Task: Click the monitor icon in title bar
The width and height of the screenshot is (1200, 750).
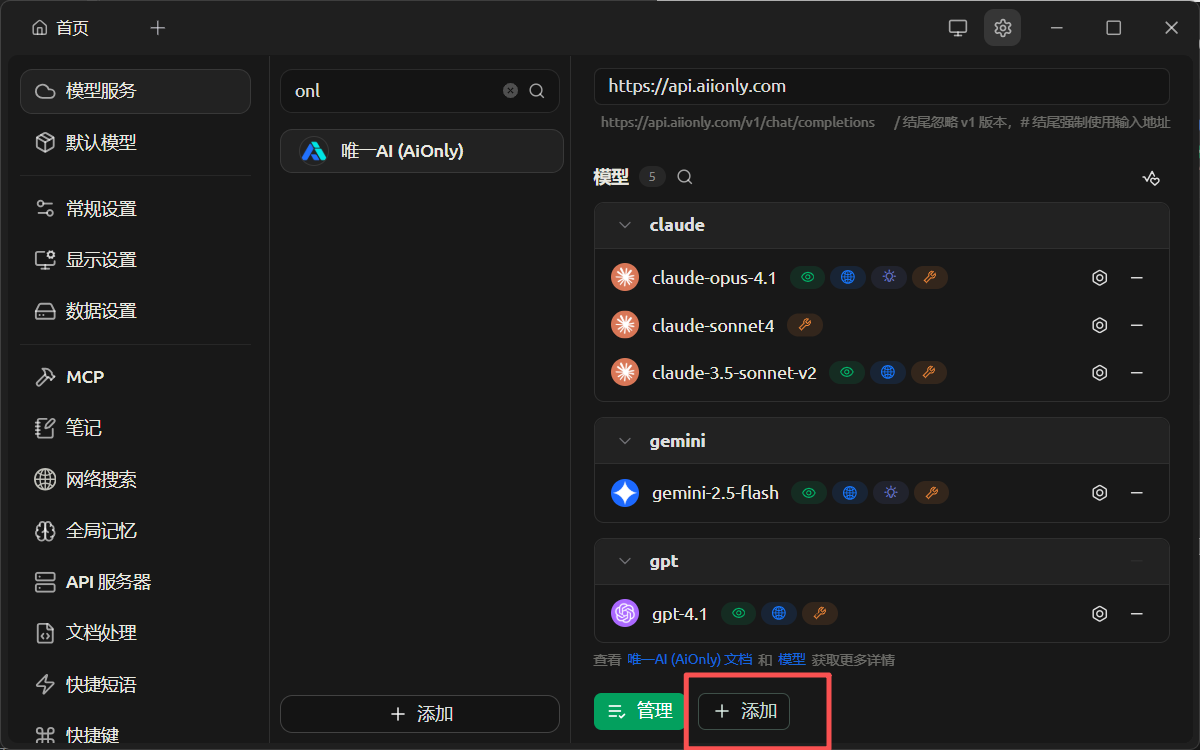Action: pos(958,28)
